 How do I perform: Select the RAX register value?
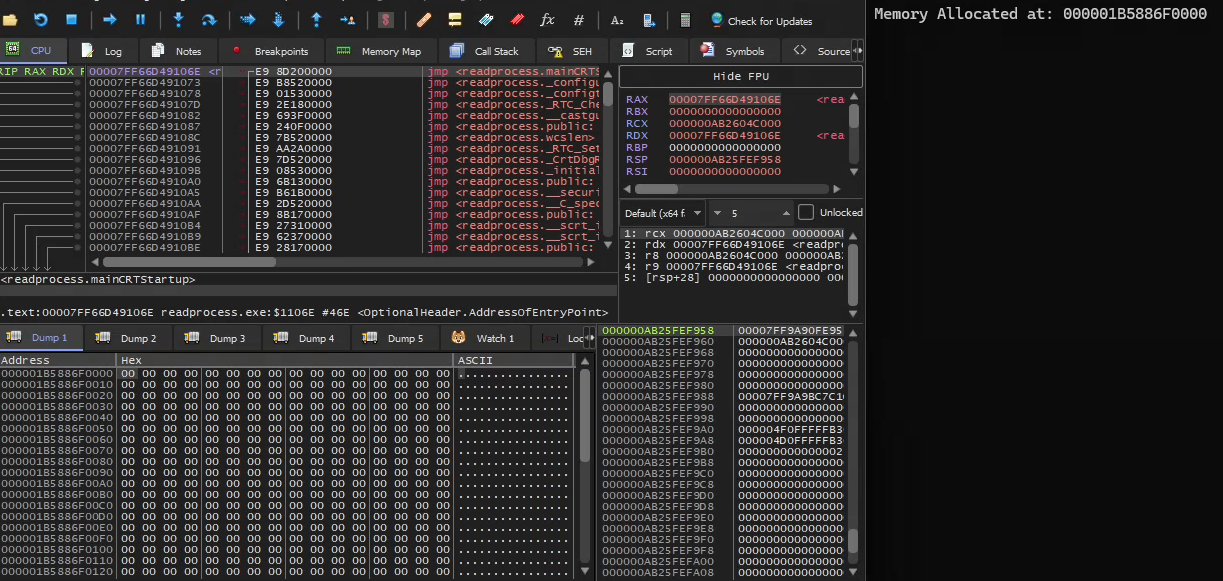pyautogui.click(x=724, y=99)
